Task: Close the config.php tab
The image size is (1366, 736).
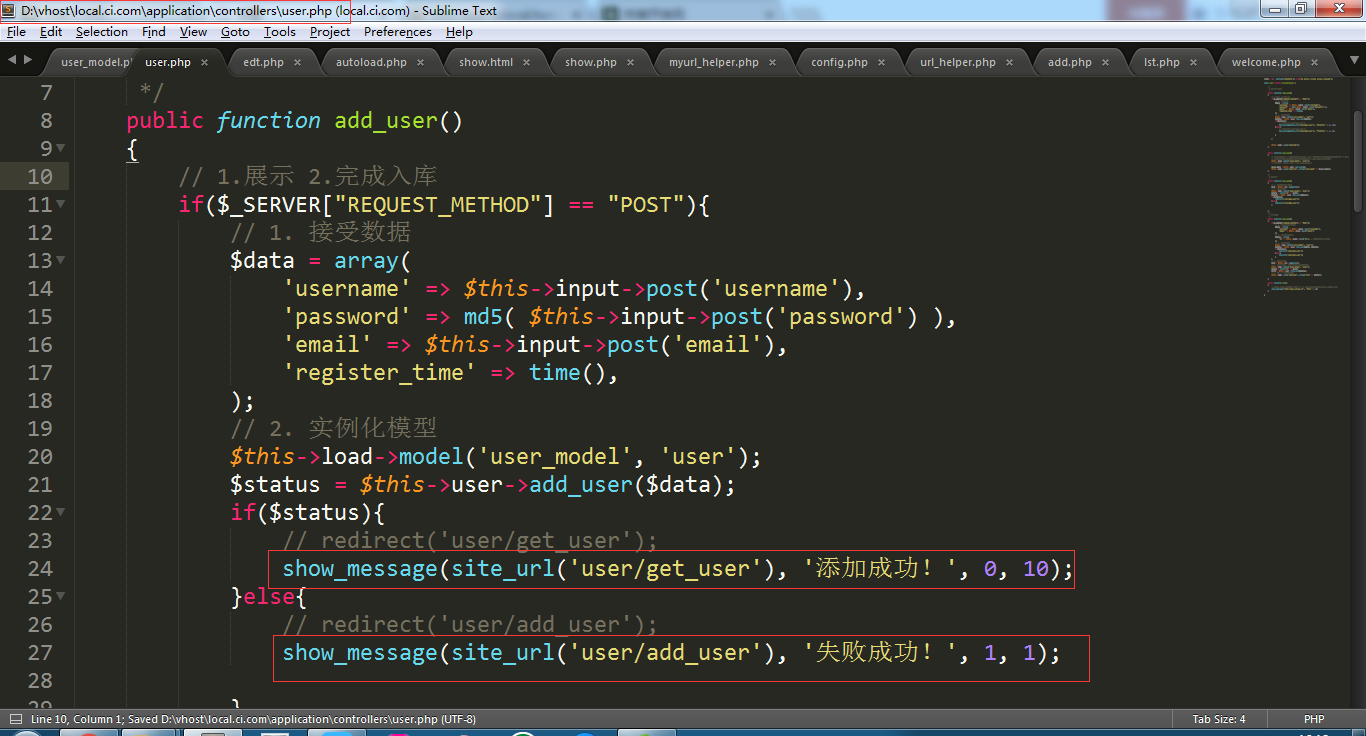Action: [882, 62]
